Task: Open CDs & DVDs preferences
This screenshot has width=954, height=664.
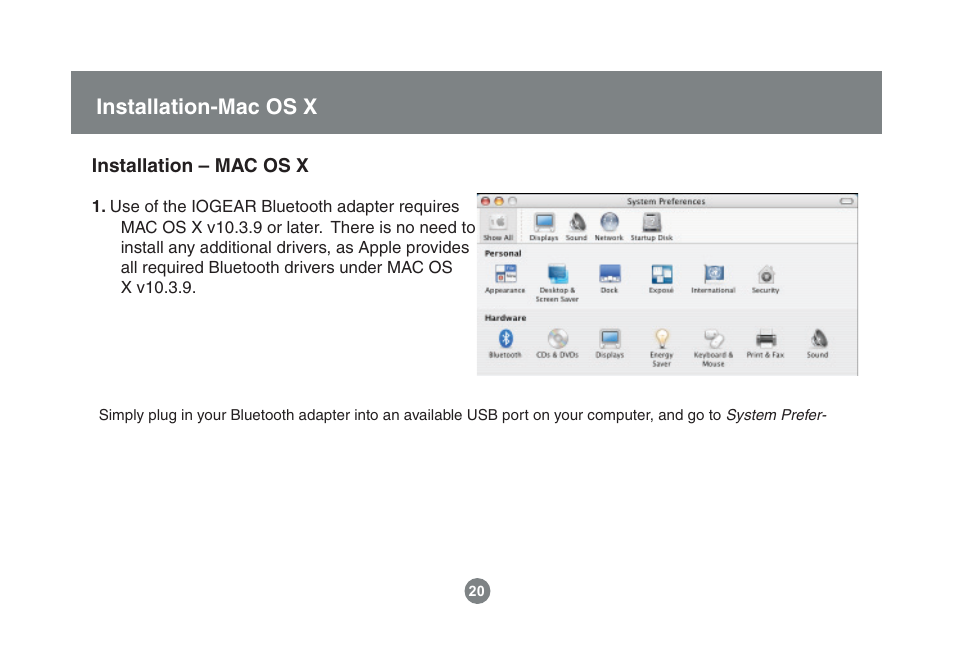Action: point(557,344)
